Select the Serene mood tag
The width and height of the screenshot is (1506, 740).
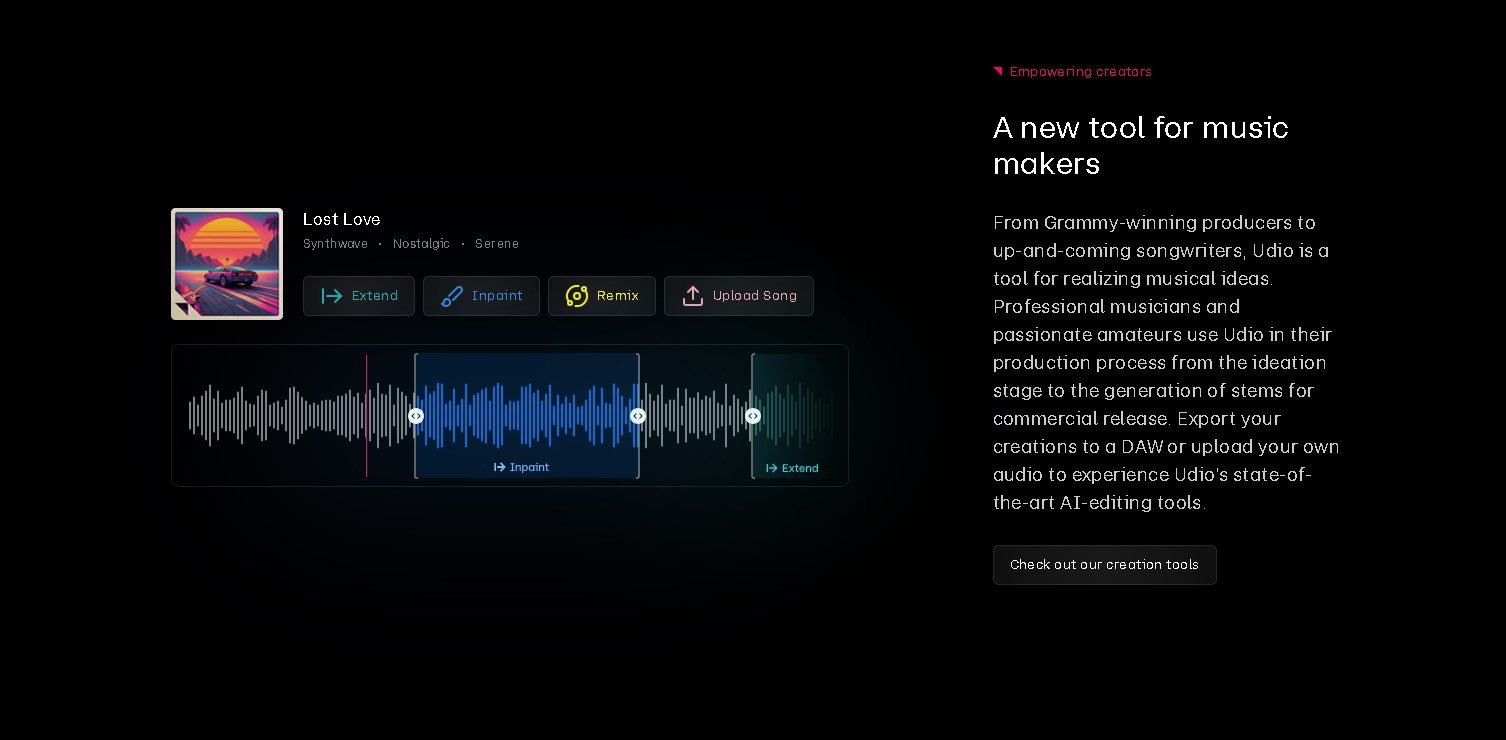(x=496, y=244)
